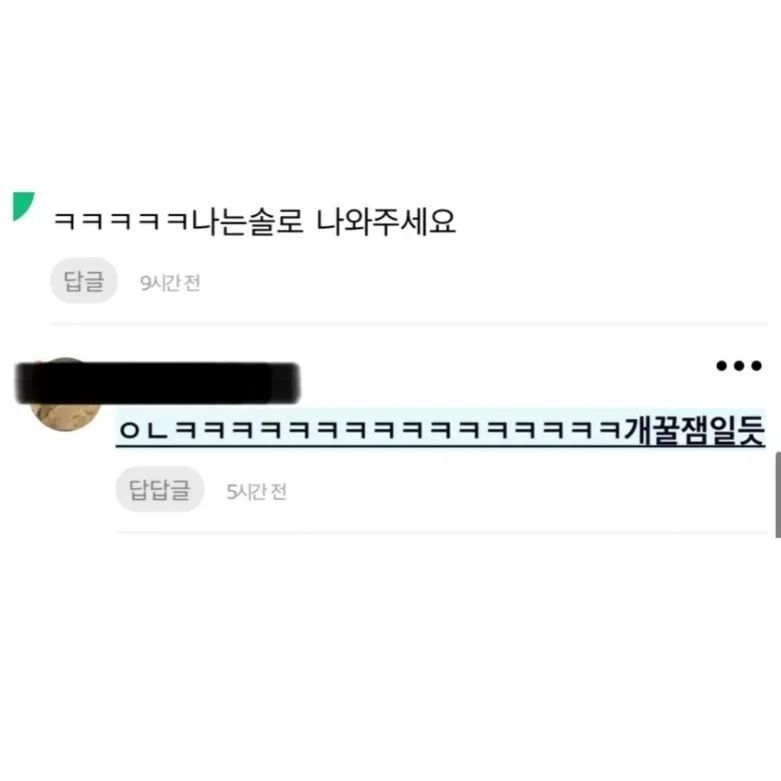Click the blank area above the comments

390,95
